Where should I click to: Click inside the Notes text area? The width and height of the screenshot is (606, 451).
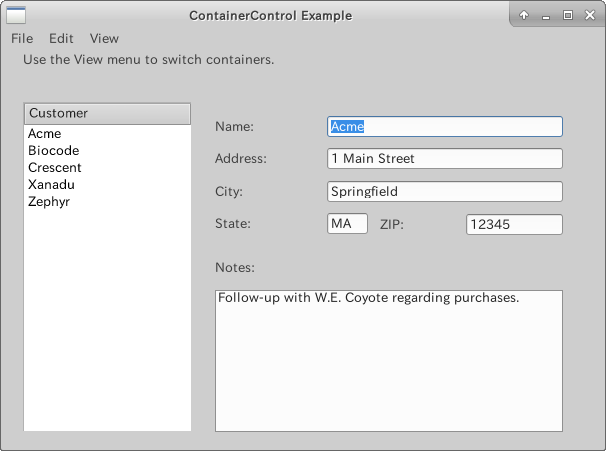click(389, 361)
